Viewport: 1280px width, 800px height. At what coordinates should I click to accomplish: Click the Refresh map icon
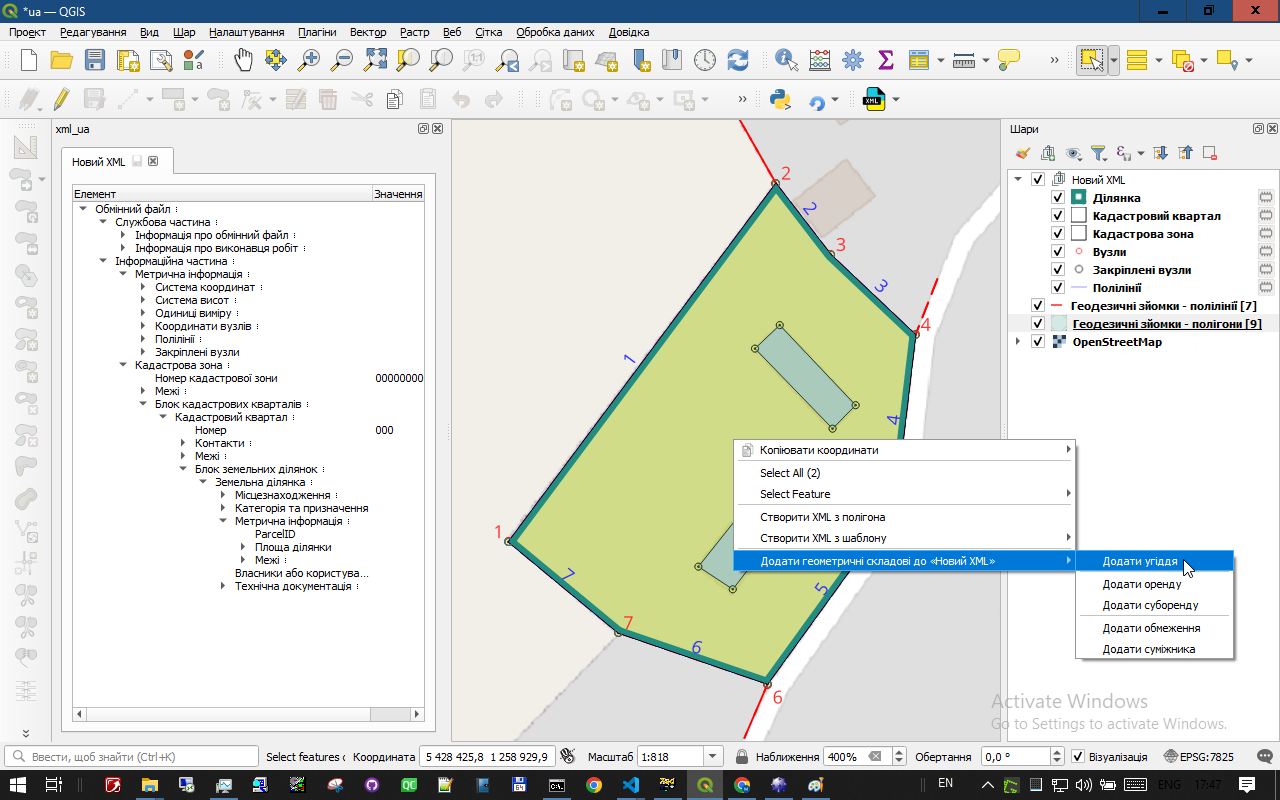click(x=738, y=60)
